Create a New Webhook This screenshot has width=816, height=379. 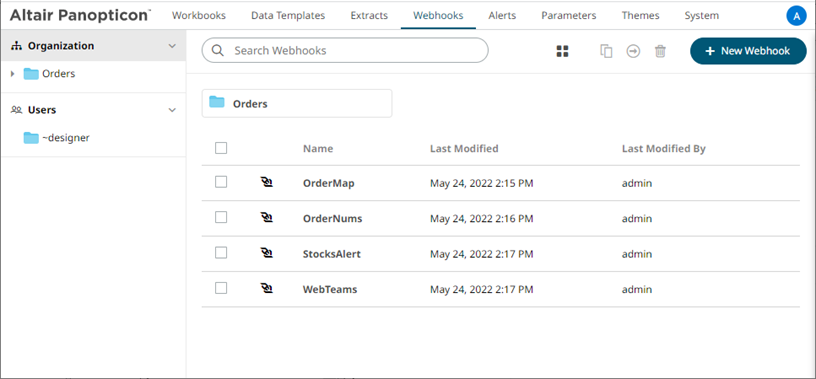pos(748,51)
